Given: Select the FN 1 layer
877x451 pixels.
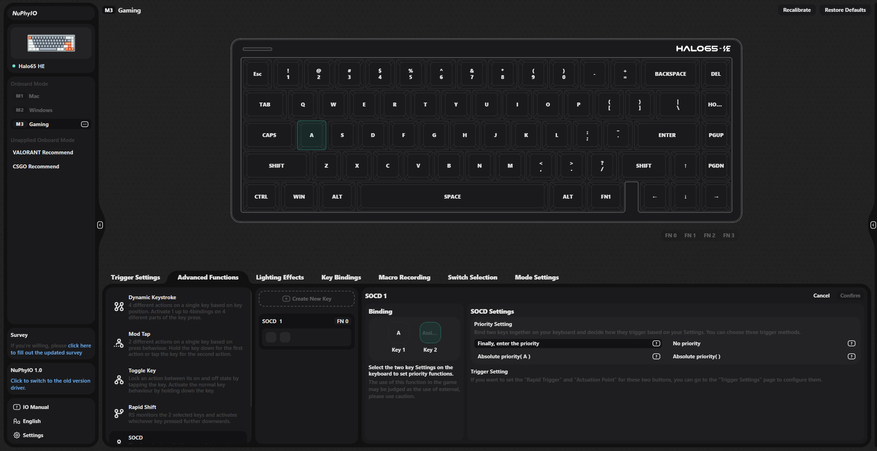Looking at the screenshot, I should pos(690,236).
